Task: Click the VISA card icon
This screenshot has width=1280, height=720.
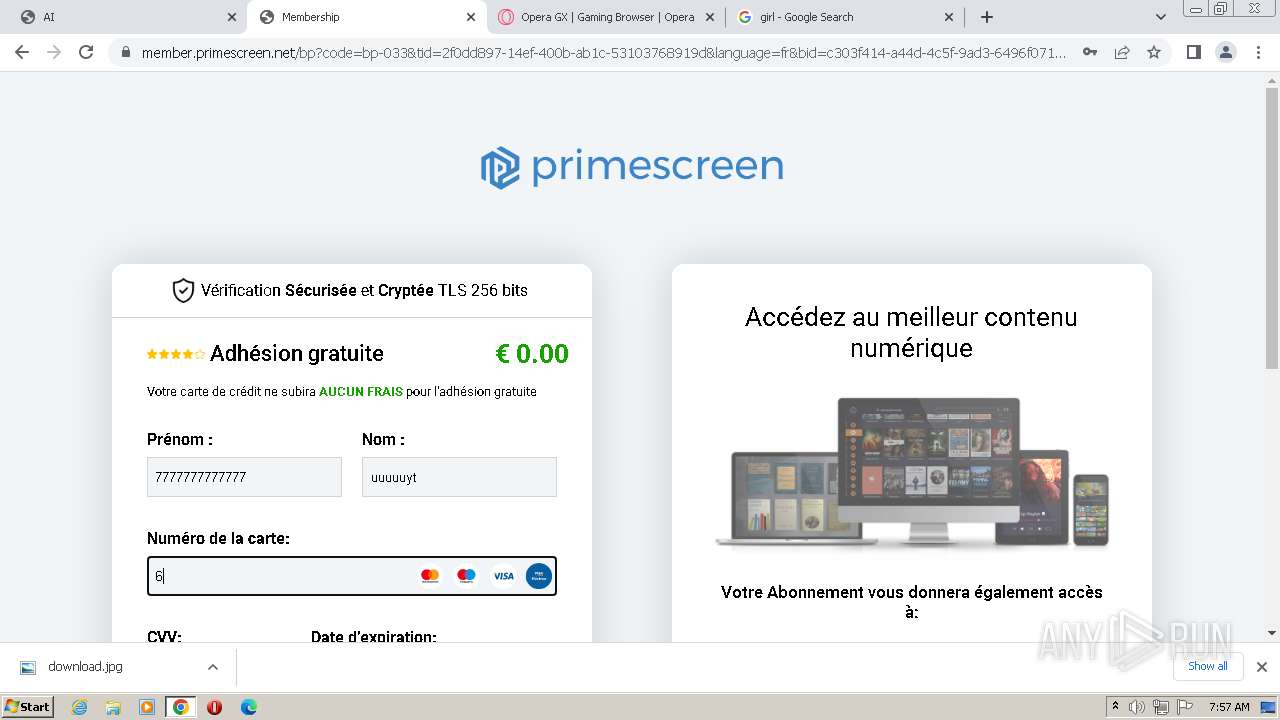Action: coord(503,576)
